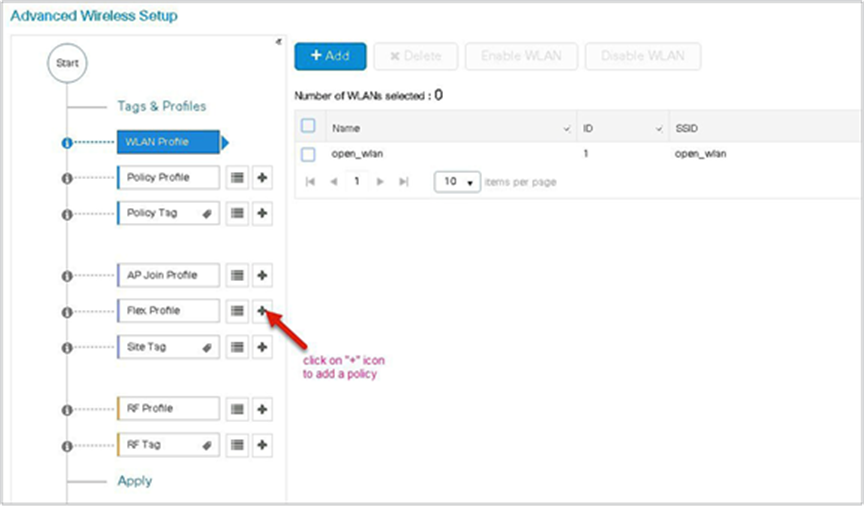Screen dimensions: 864x506
Task: Select the RF Tag step
Action: click(x=169, y=445)
